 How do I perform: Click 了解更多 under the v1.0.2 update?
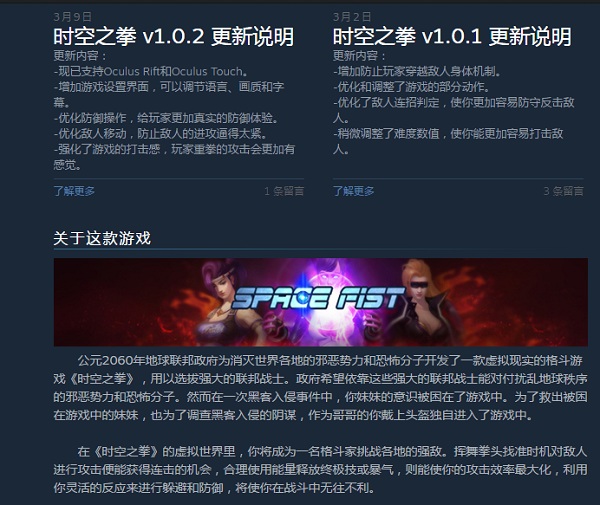point(74,191)
